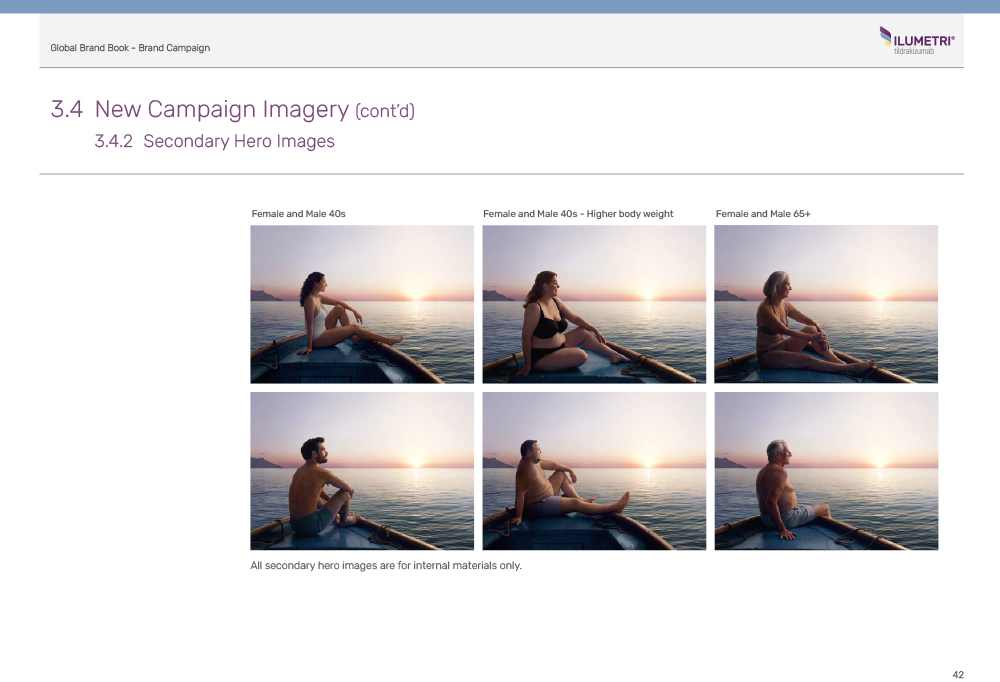
Task: Click the page number 42
Action: 958,675
